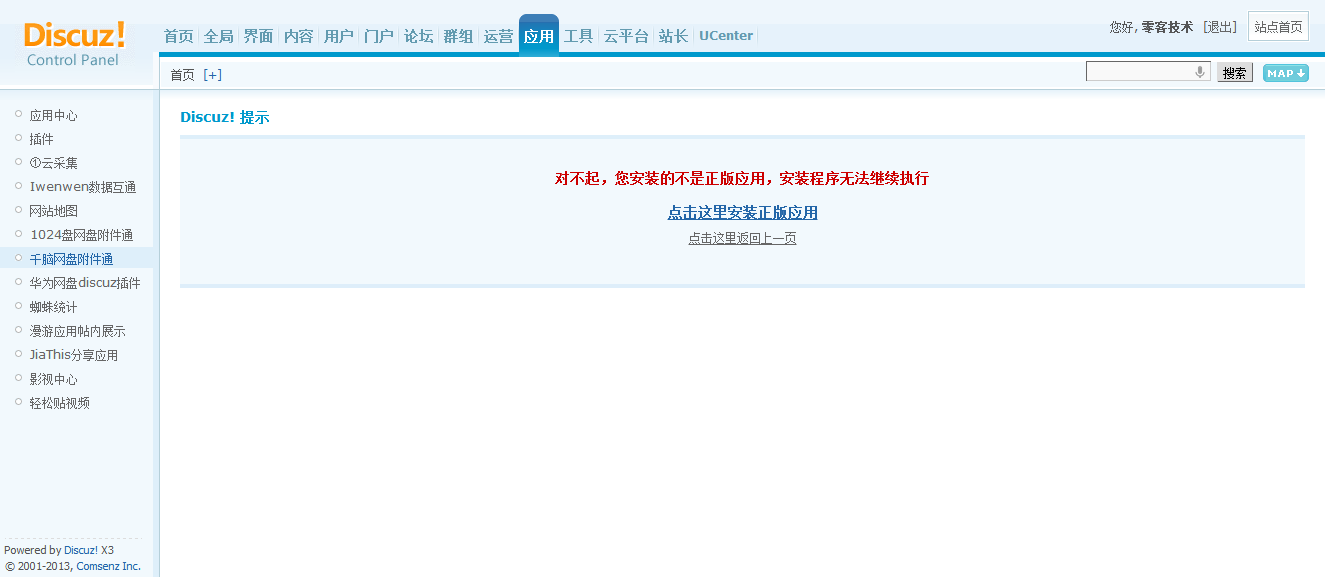
Task: Click 点击这里安装正版应用 link
Action: (742, 212)
